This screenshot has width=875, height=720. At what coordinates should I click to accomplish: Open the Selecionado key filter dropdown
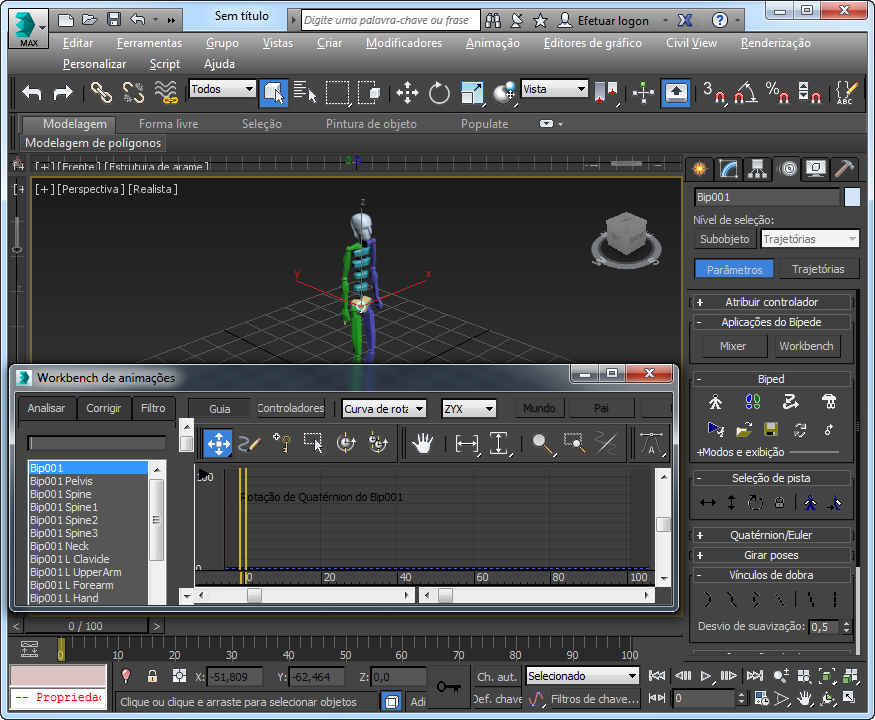(582, 676)
